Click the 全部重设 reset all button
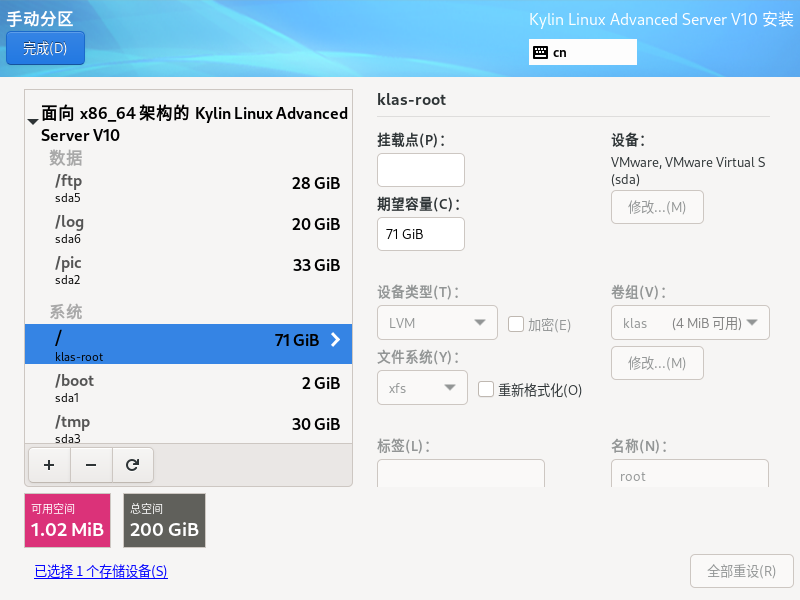The image size is (800, 600). click(741, 571)
